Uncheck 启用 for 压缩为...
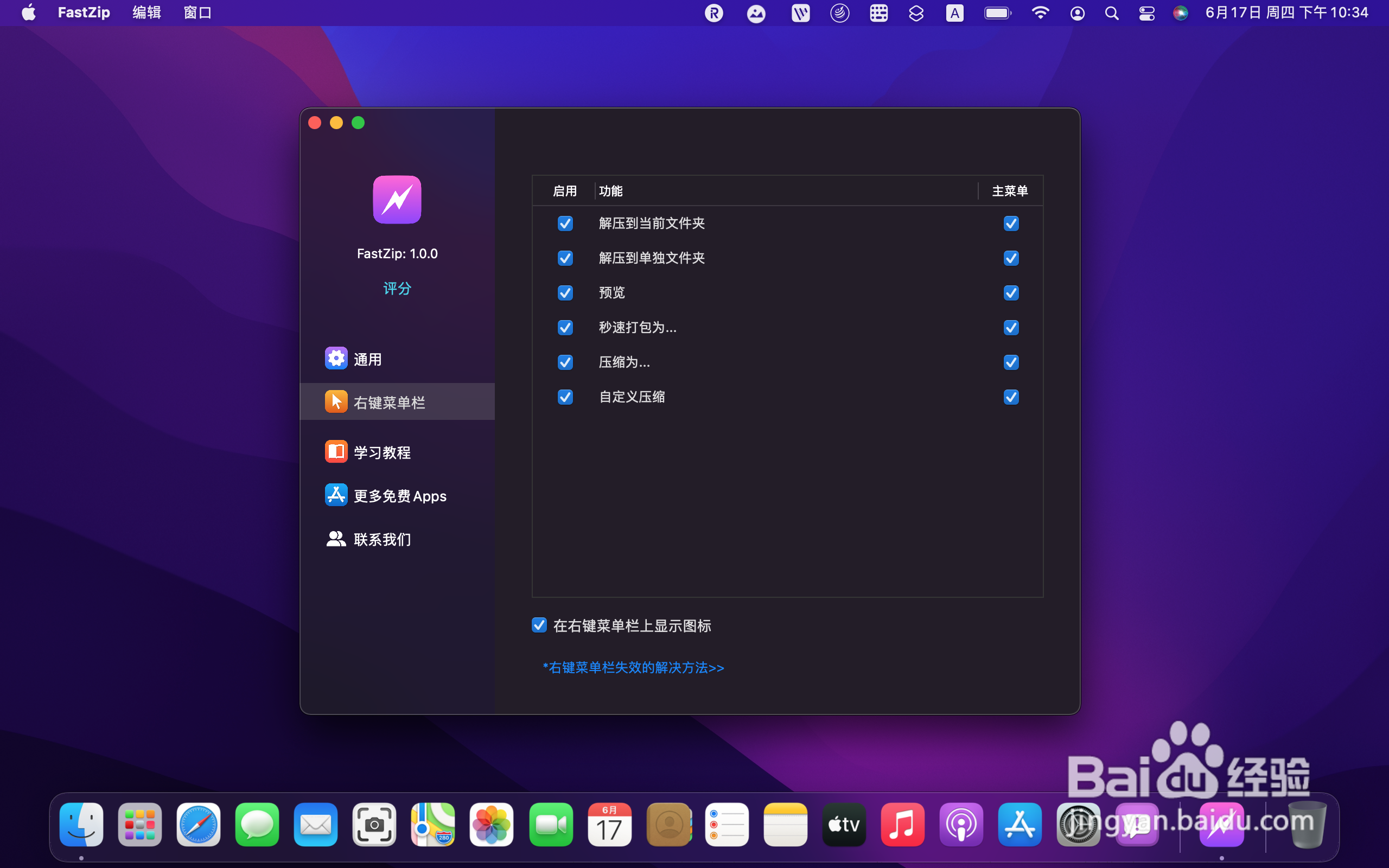Screen dimensions: 1389x868 click(565, 362)
